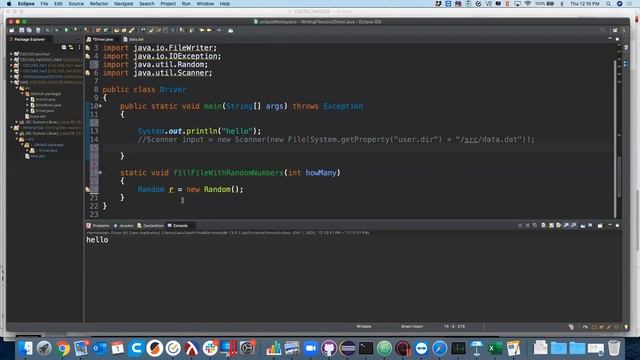The height and width of the screenshot is (360, 640).
Task: Click the lightbulb tip icon in status bar
Action: coord(626,327)
